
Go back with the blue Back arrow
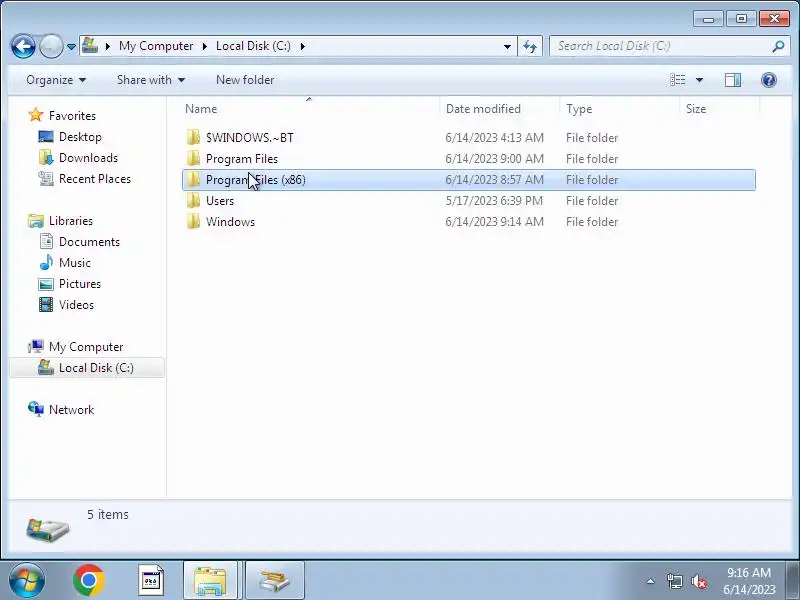(x=23, y=46)
